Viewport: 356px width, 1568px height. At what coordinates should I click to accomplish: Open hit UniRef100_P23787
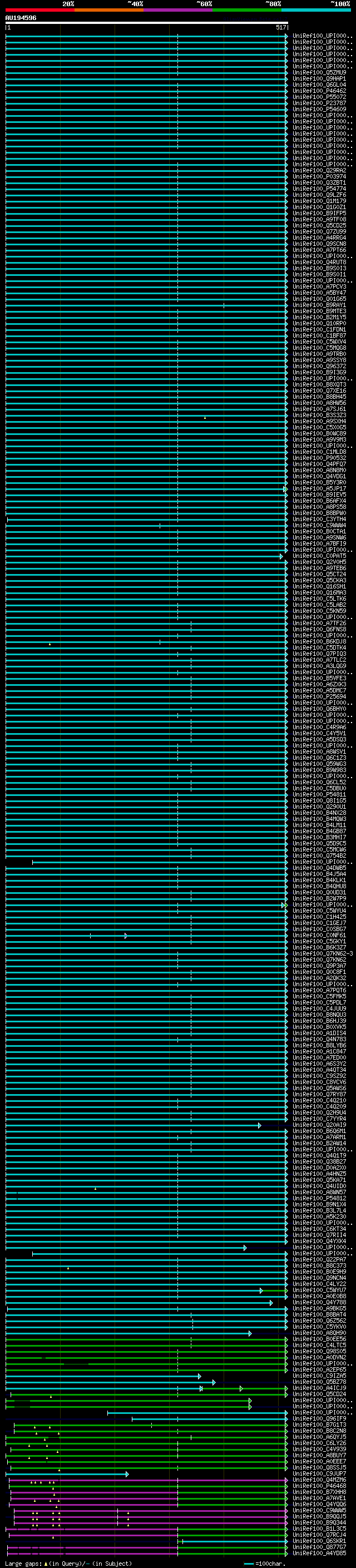(x=319, y=103)
